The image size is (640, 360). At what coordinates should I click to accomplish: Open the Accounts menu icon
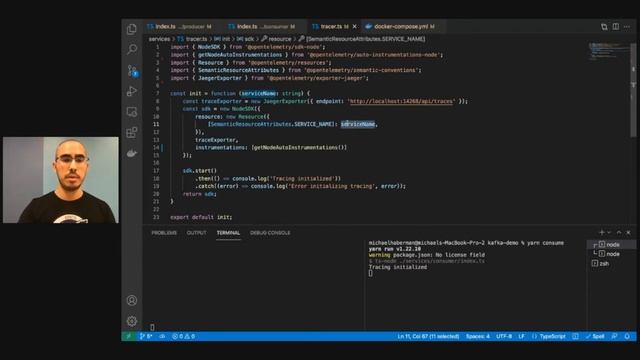[131, 300]
